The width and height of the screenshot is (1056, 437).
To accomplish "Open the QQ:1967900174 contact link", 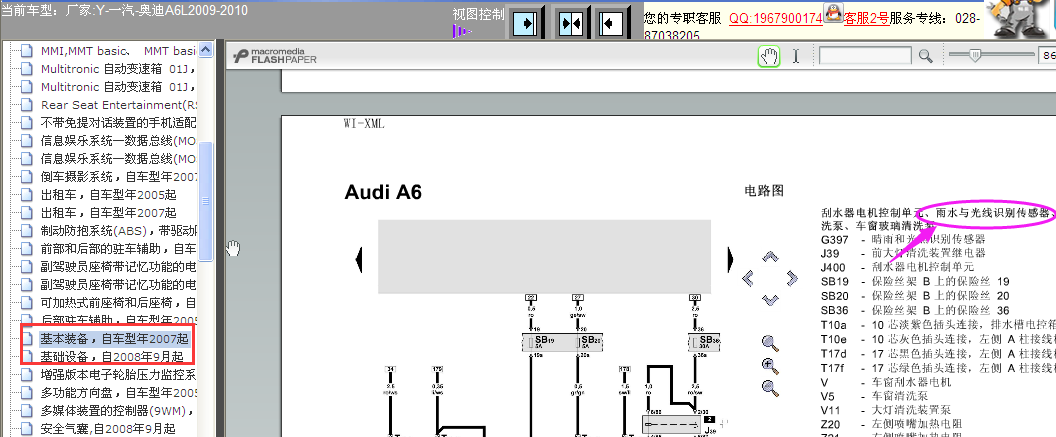I will [776, 18].
